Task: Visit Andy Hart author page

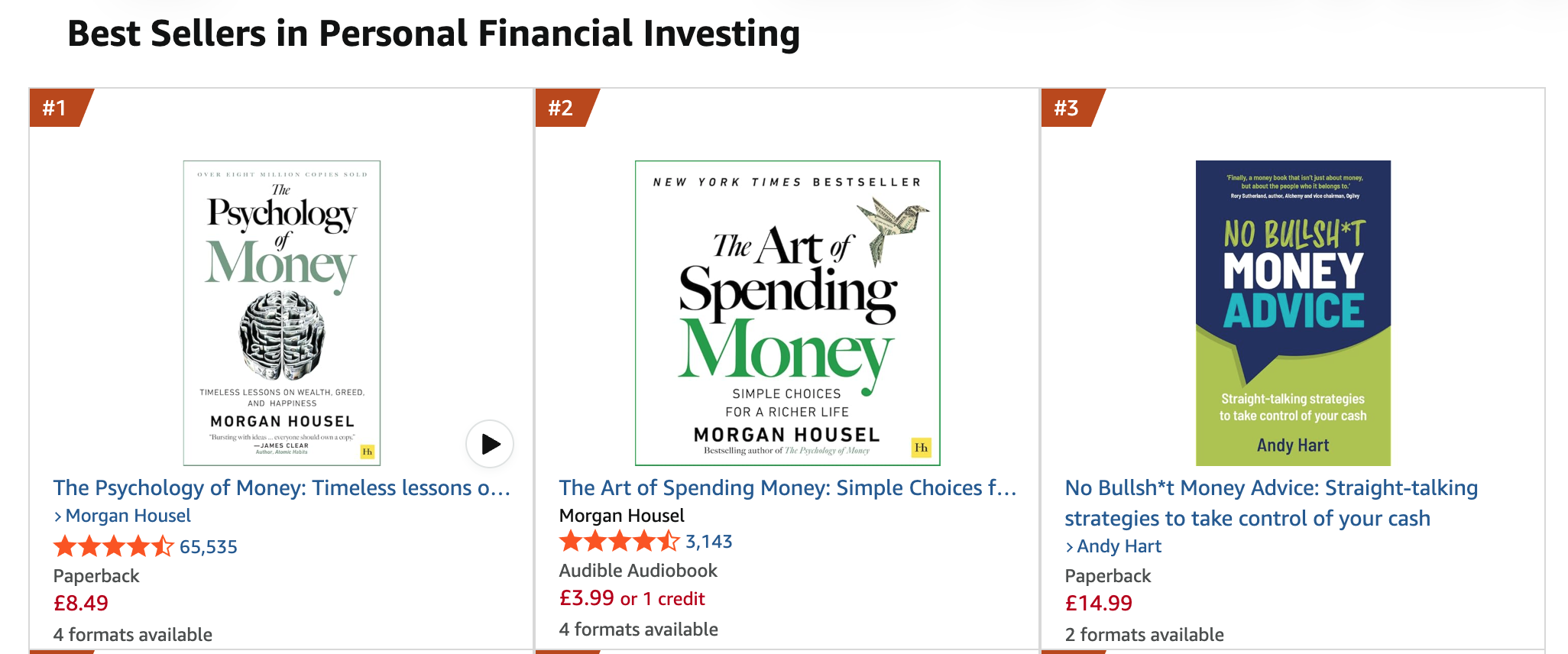Action: point(1119,546)
